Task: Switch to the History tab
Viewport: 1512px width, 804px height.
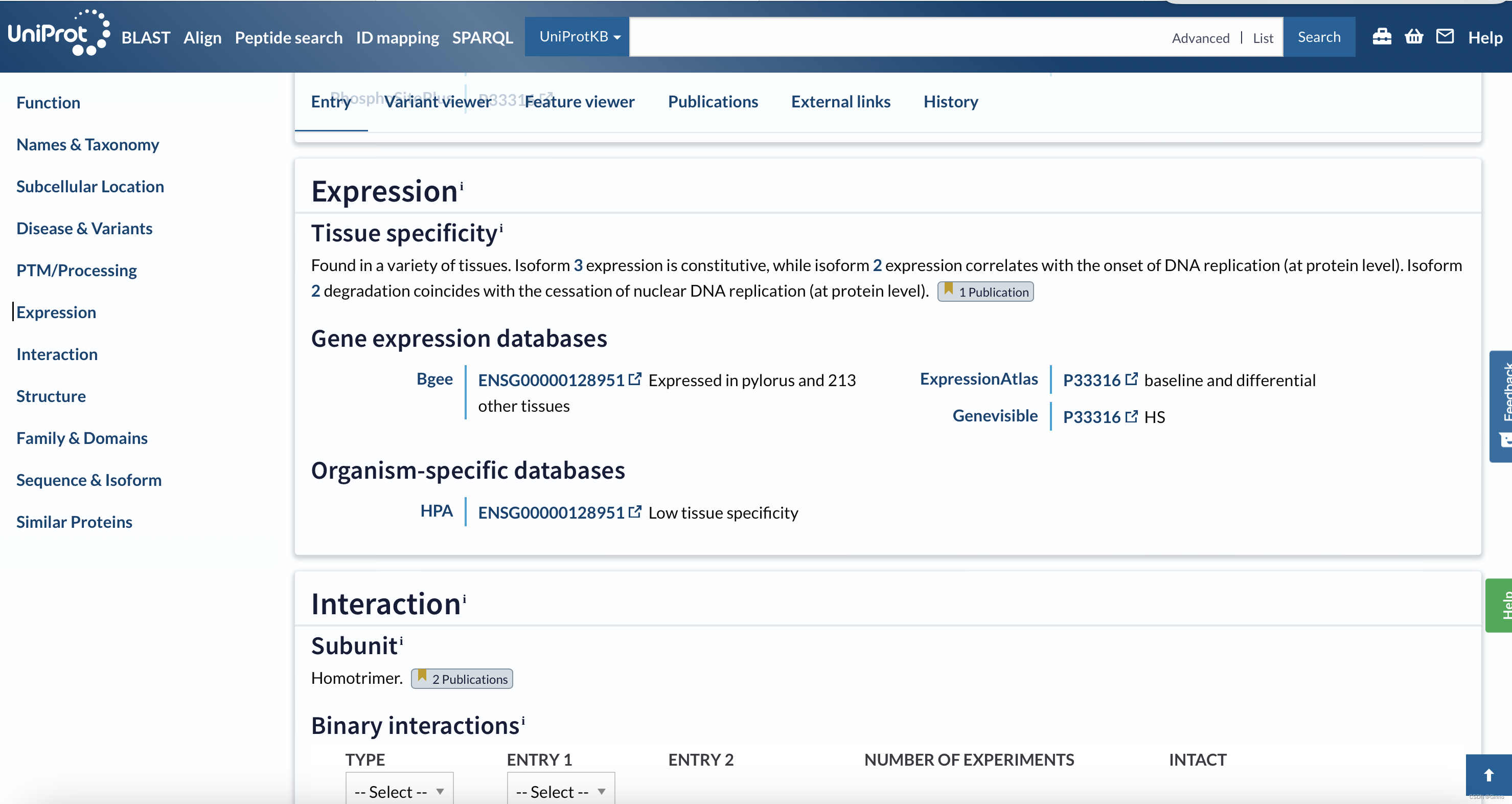Action: point(950,102)
